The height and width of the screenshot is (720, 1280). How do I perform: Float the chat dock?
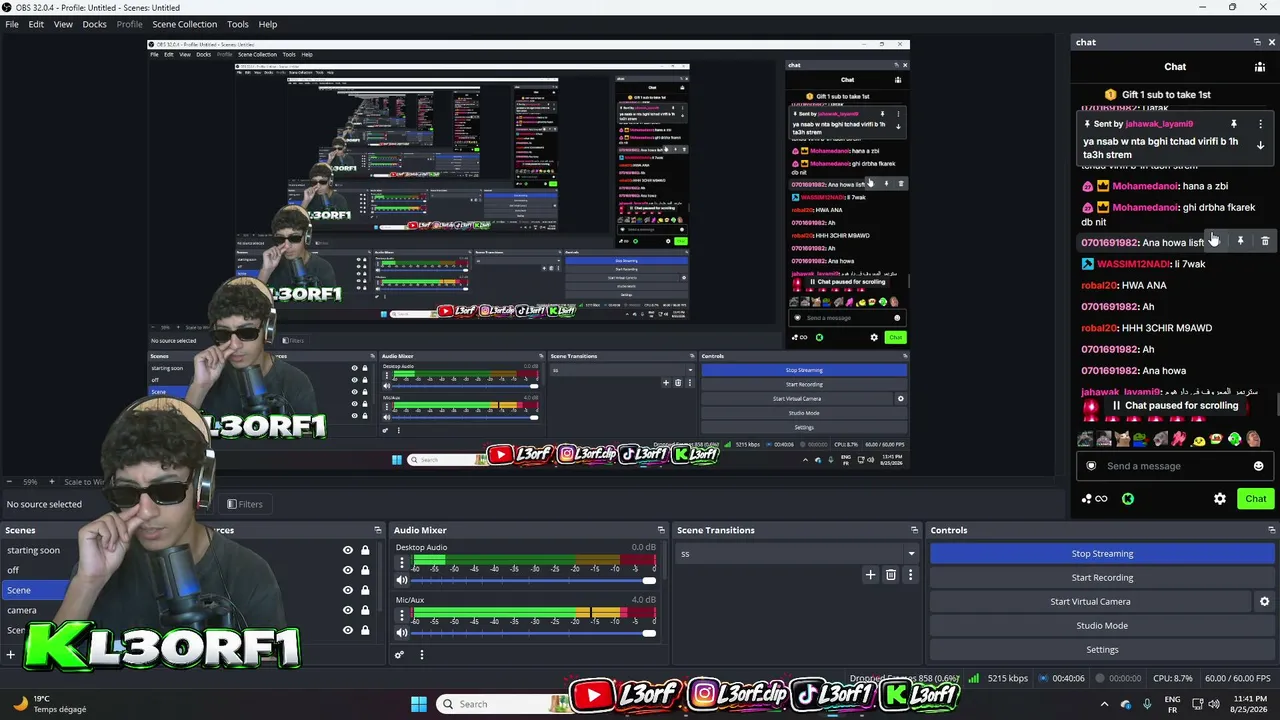1257,42
